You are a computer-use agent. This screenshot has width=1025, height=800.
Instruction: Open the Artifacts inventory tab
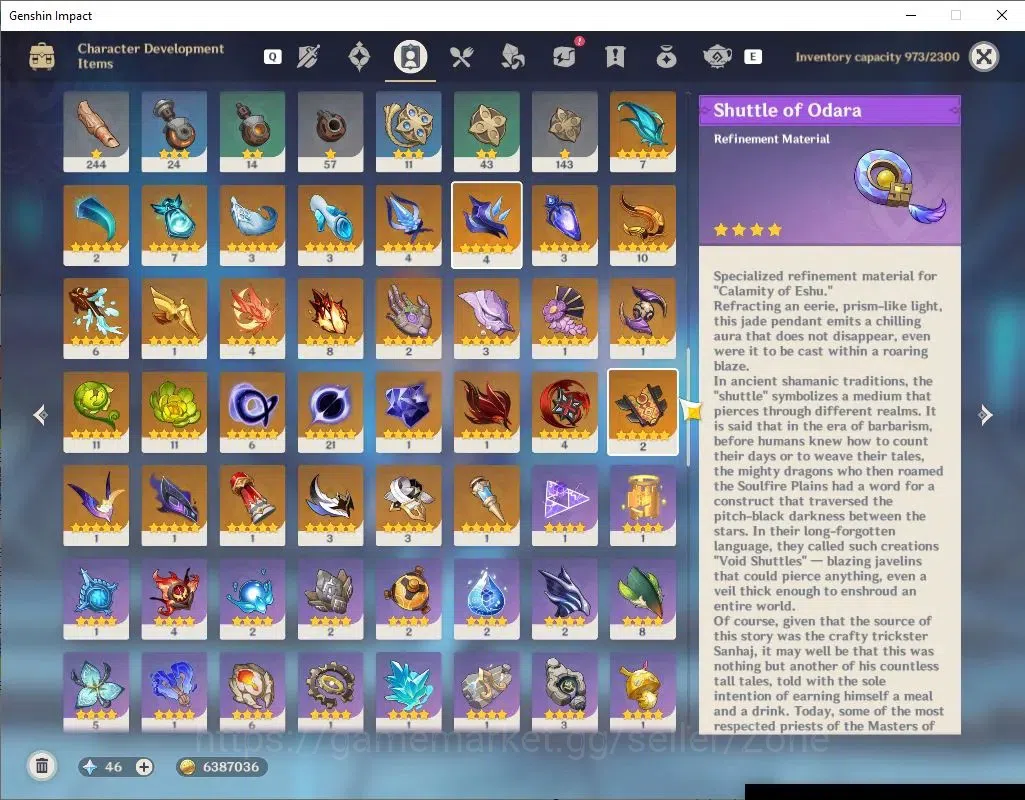pos(359,57)
